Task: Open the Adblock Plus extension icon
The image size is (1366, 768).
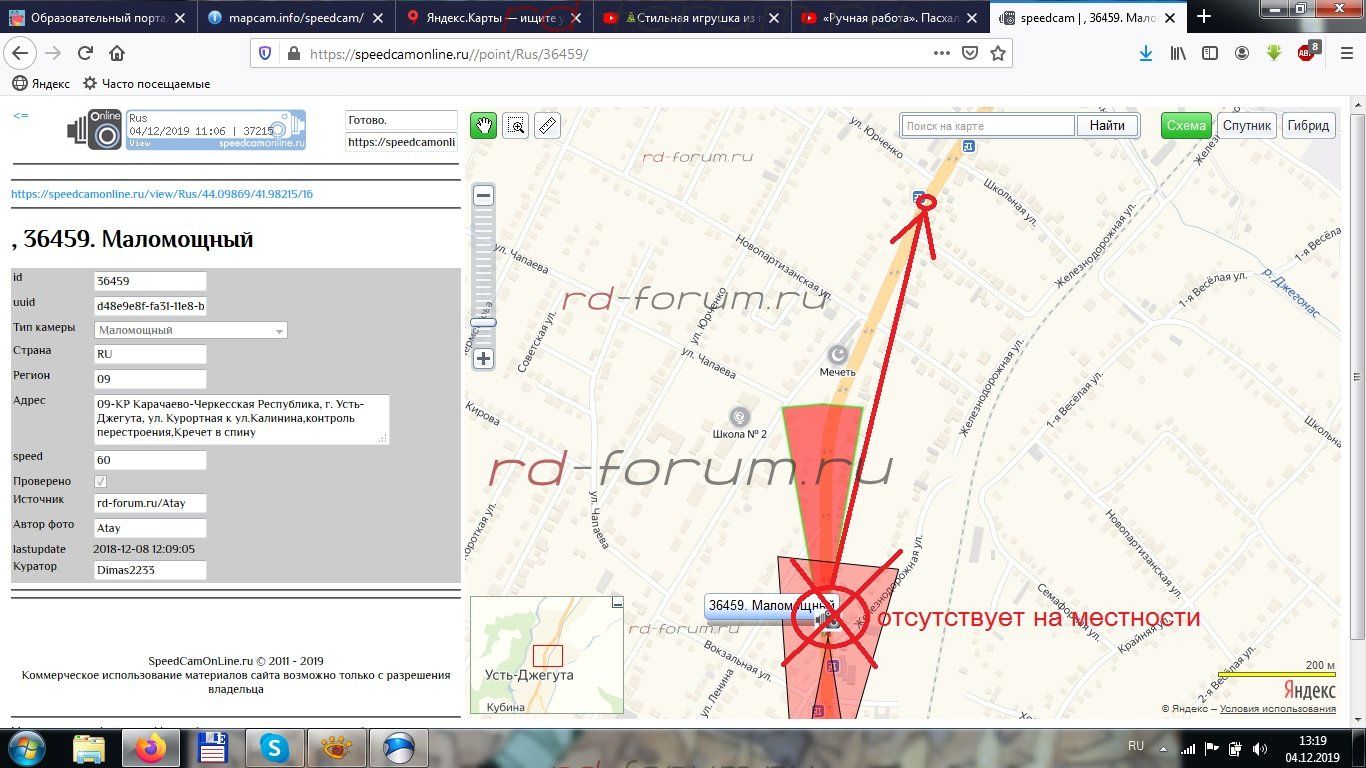Action: pyautogui.click(x=1306, y=53)
